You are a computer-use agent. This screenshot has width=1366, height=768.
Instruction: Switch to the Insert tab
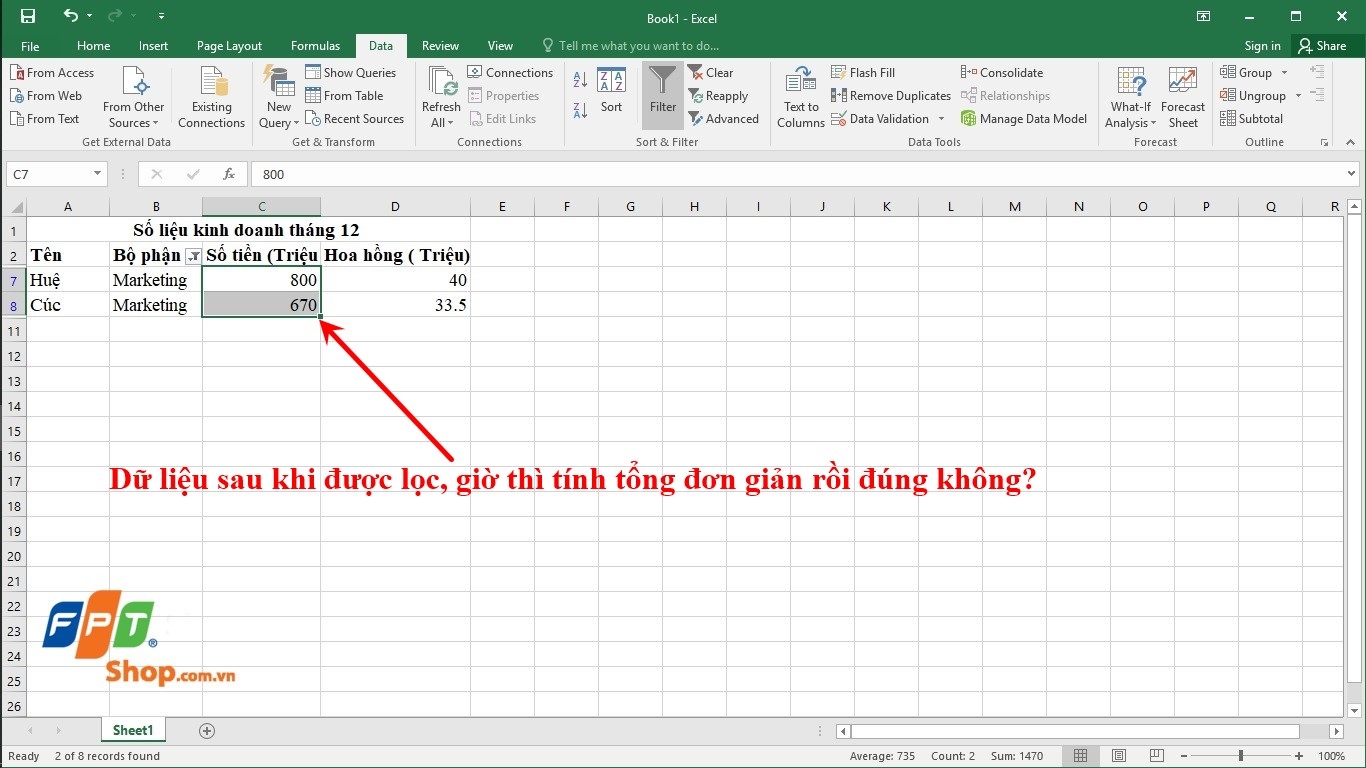click(x=153, y=46)
